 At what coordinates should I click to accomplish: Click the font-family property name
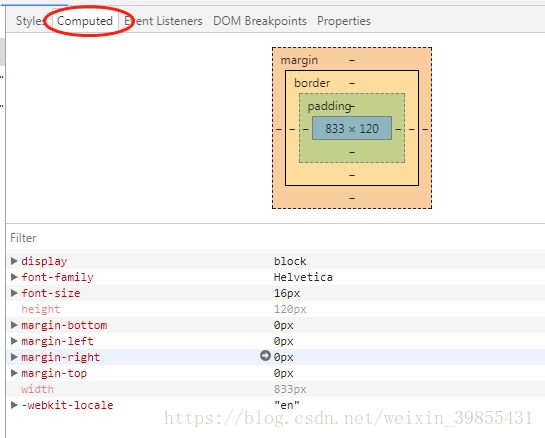pyautogui.click(x=57, y=277)
